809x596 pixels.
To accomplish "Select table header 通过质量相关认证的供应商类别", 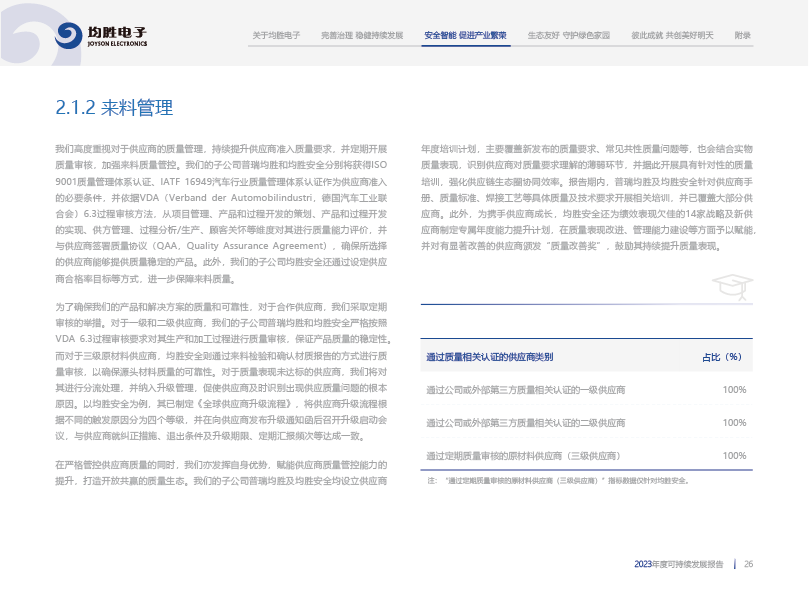I will tap(490, 356).
